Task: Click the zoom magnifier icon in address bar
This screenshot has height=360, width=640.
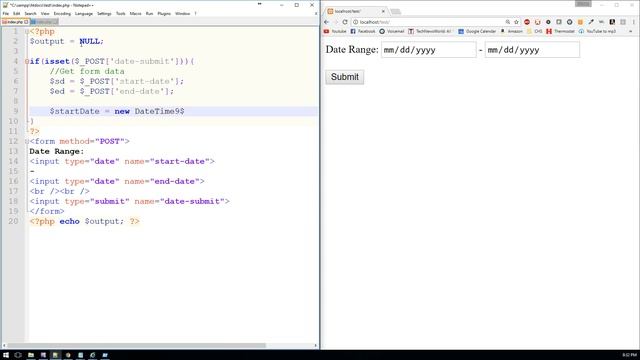Action: 508,22
